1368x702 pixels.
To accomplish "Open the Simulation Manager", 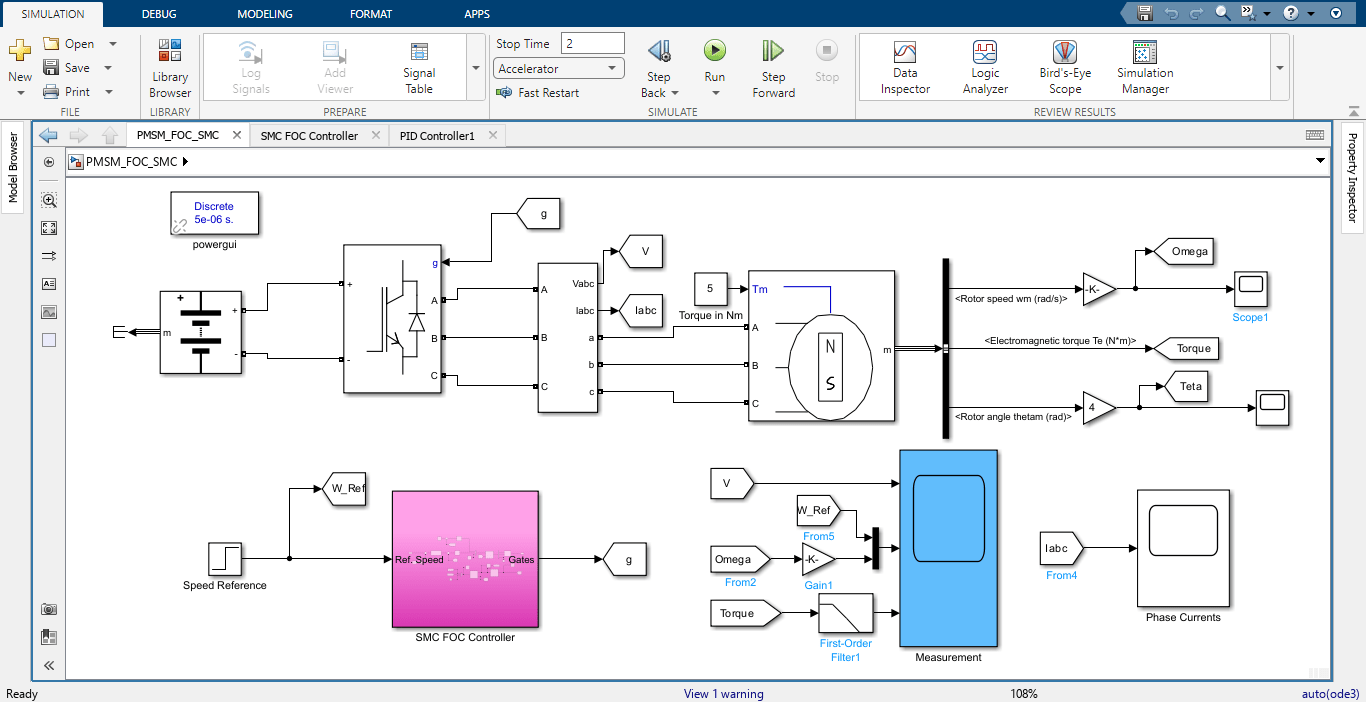I will (x=1144, y=67).
